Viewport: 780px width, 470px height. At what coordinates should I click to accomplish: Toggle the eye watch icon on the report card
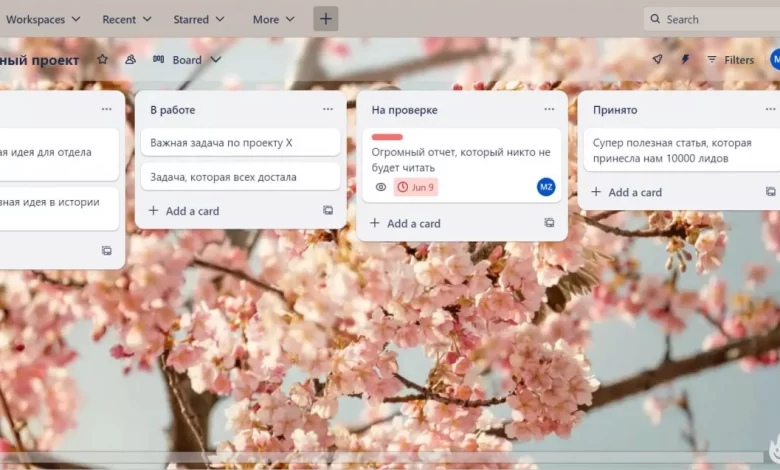[380, 187]
